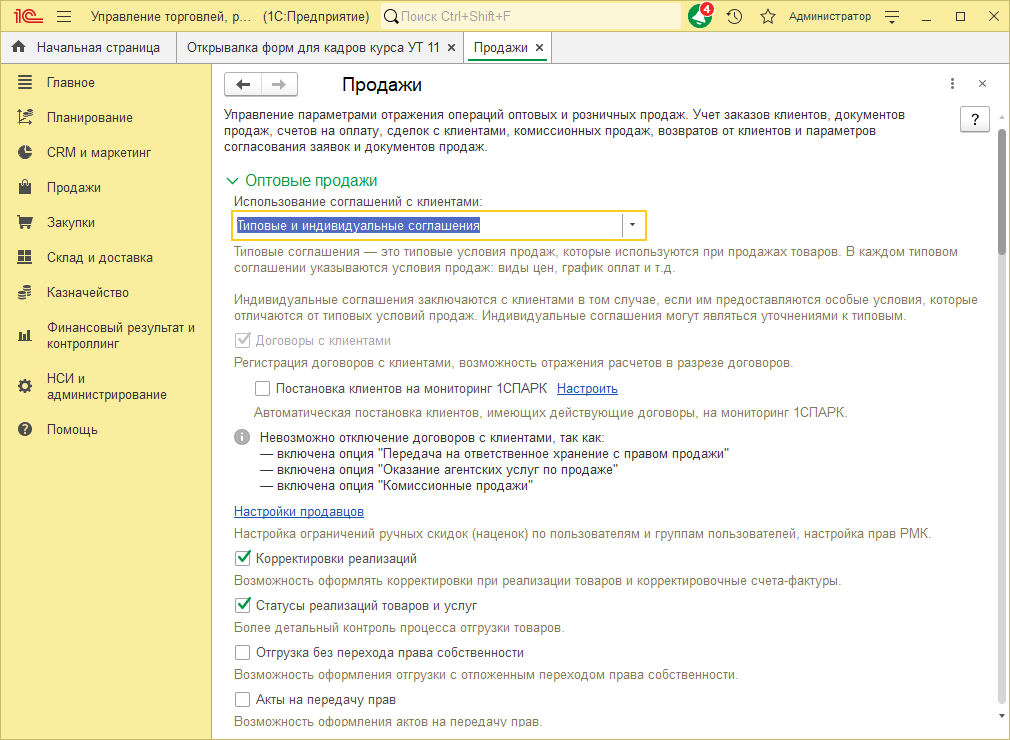Click the global search field
Viewport: 1010px width, 740px height.
531,17
